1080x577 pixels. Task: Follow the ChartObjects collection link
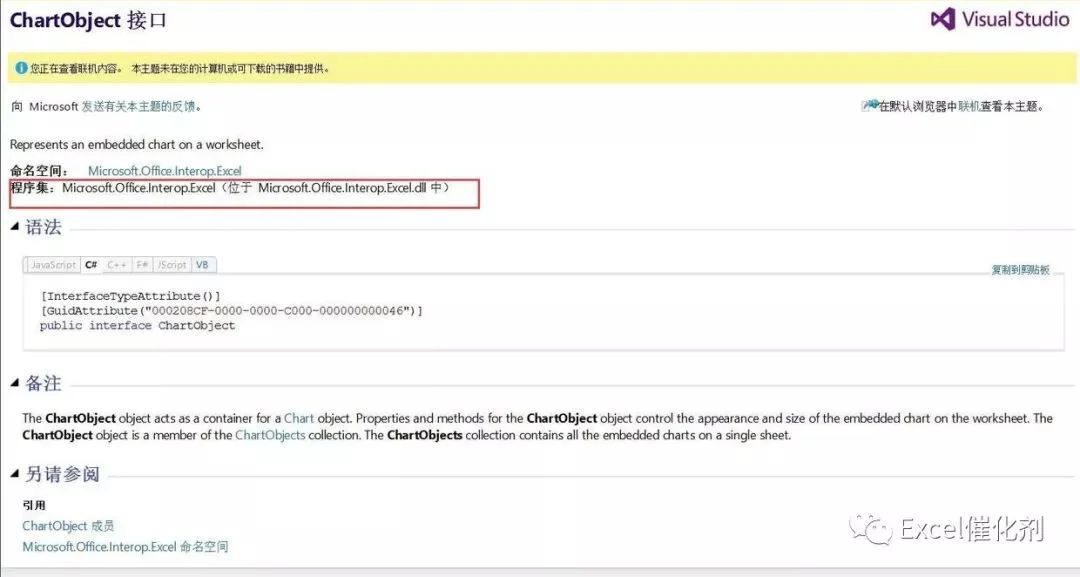click(x=270, y=435)
